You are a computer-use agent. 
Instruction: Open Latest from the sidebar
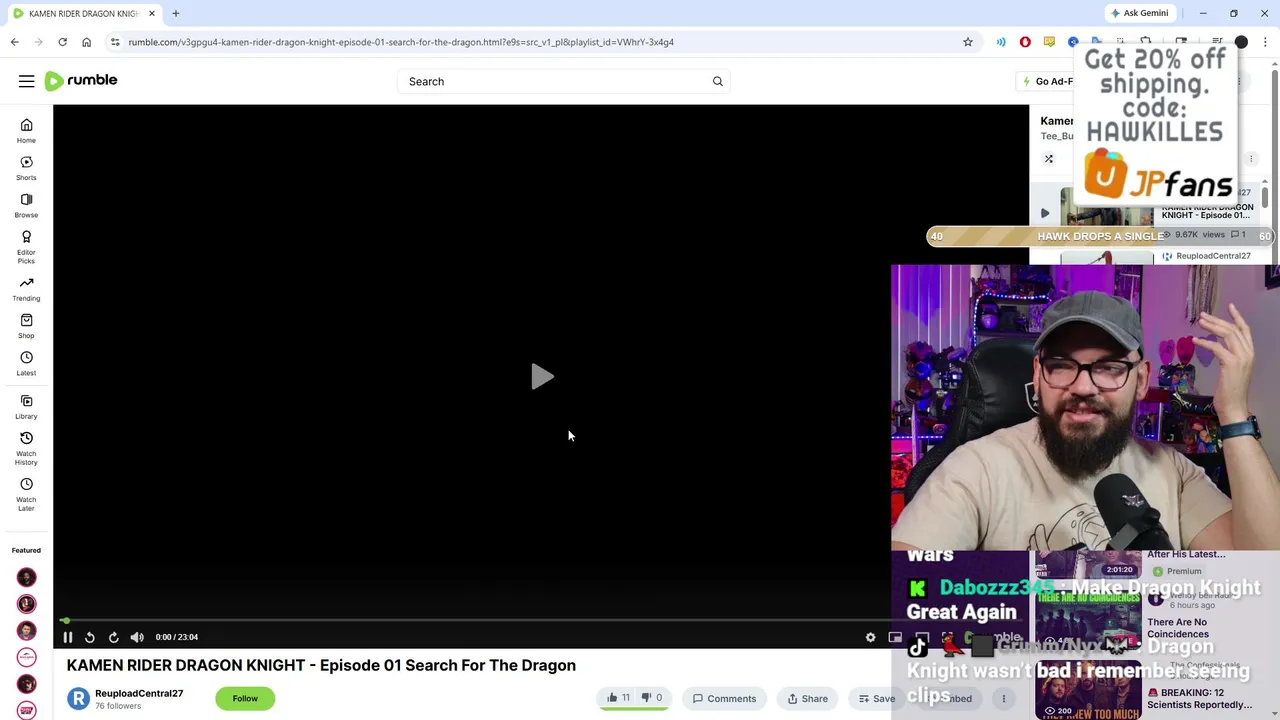(26, 363)
